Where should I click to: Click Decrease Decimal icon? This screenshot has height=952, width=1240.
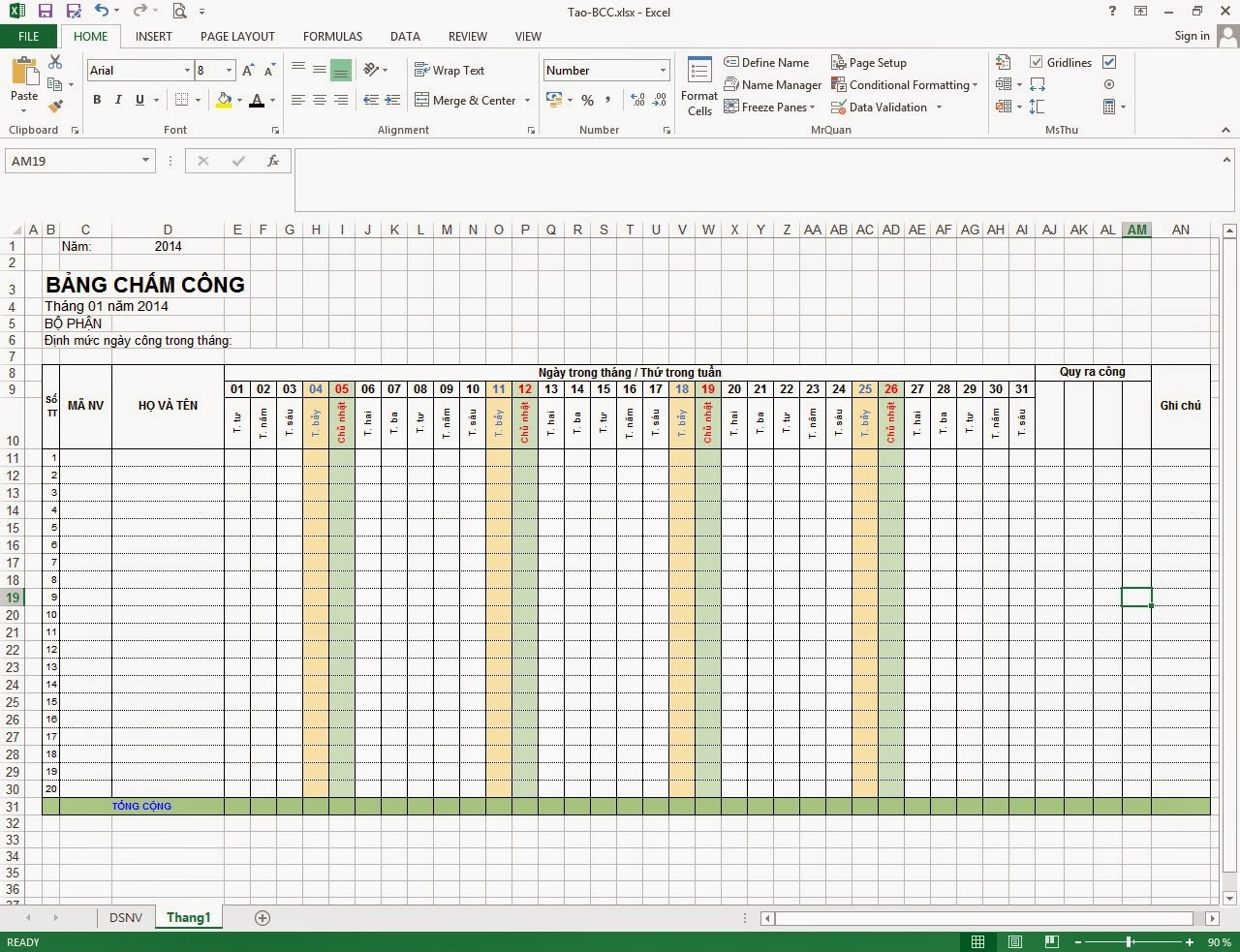coord(660,101)
